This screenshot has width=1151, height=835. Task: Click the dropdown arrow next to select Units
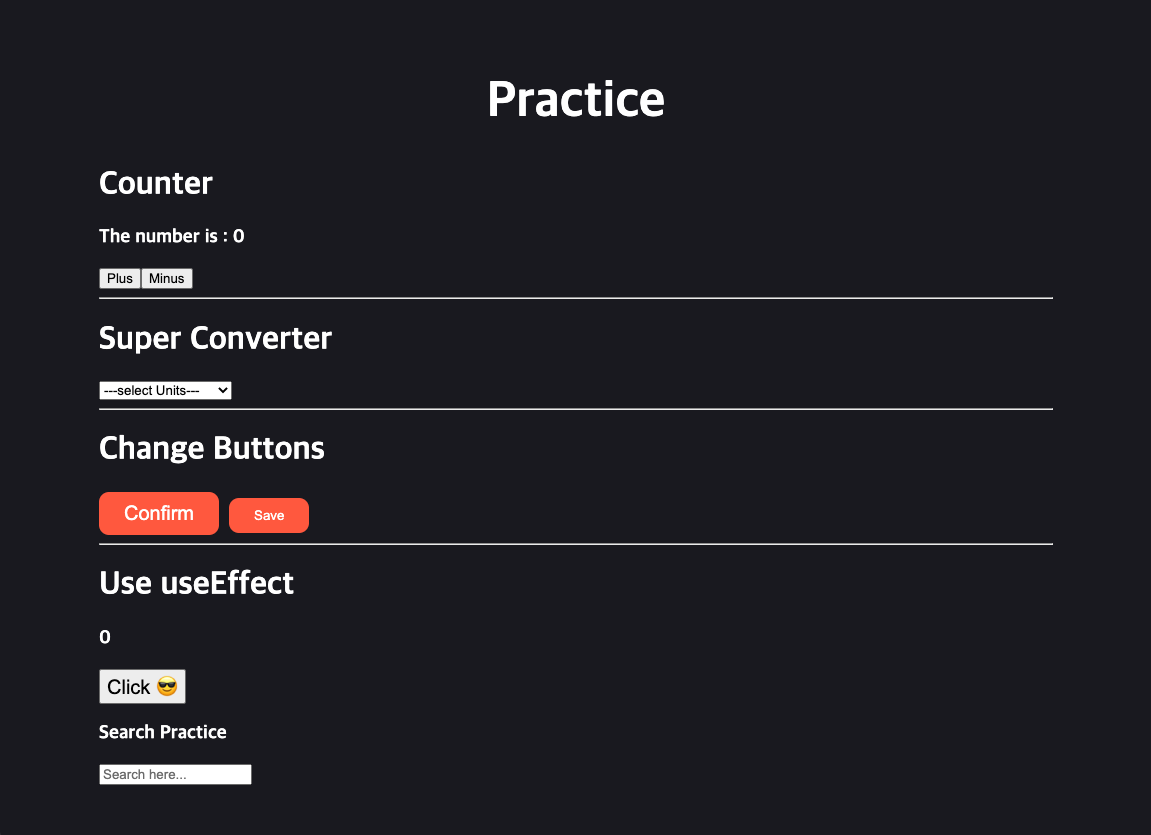(222, 390)
